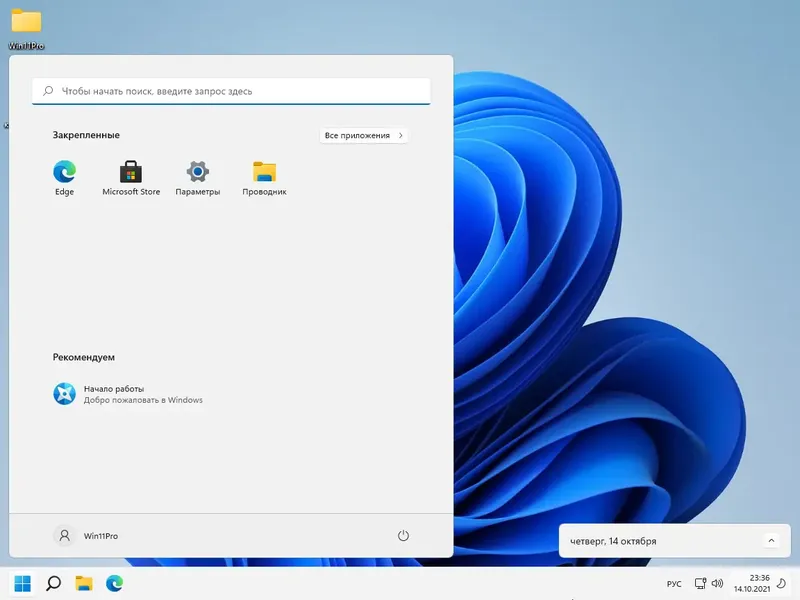Viewport: 800px width, 600px height.
Task: Launch File Explorer from the taskbar
Action: coord(85,583)
